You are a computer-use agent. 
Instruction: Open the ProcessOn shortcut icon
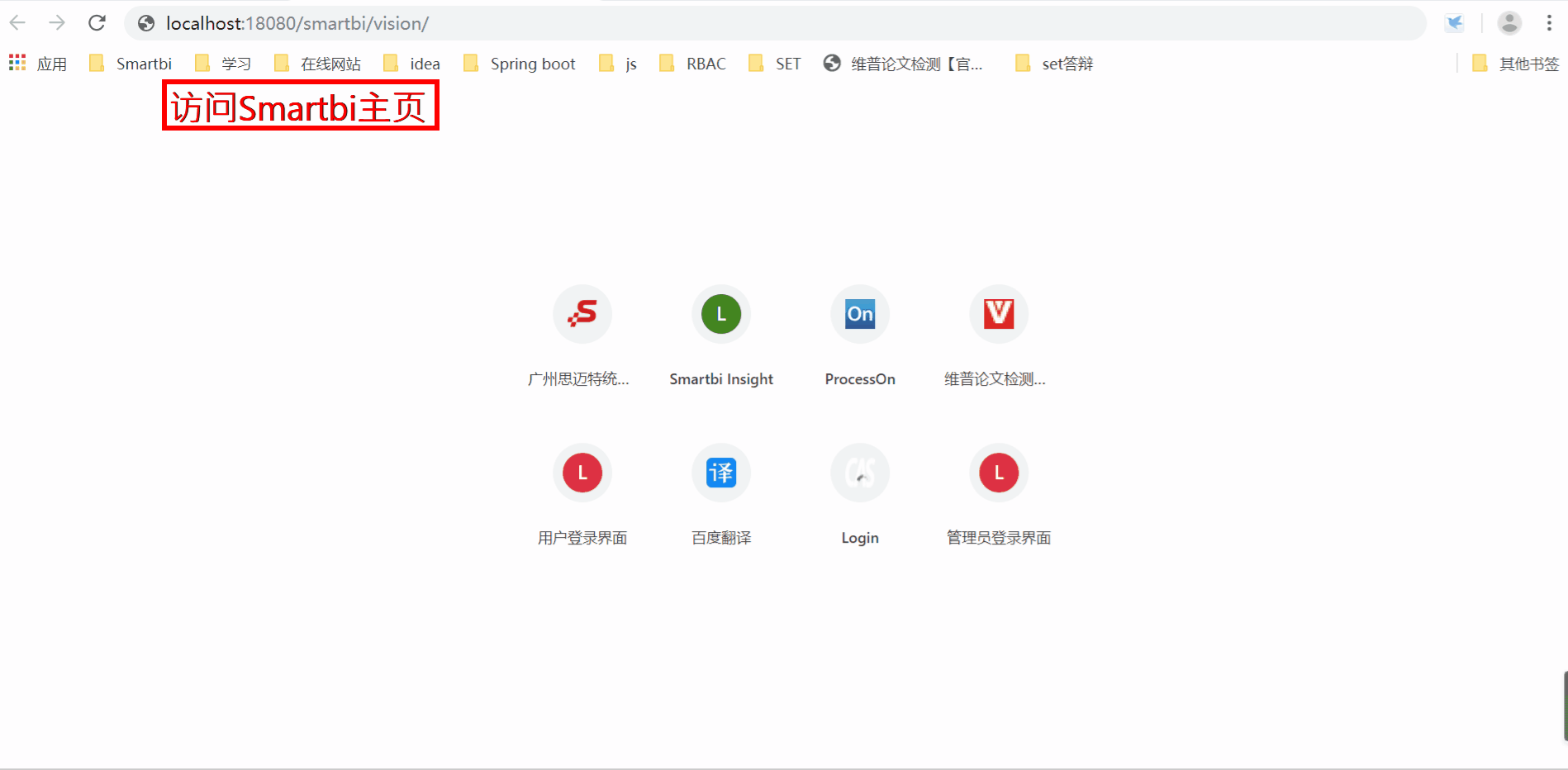point(860,314)
